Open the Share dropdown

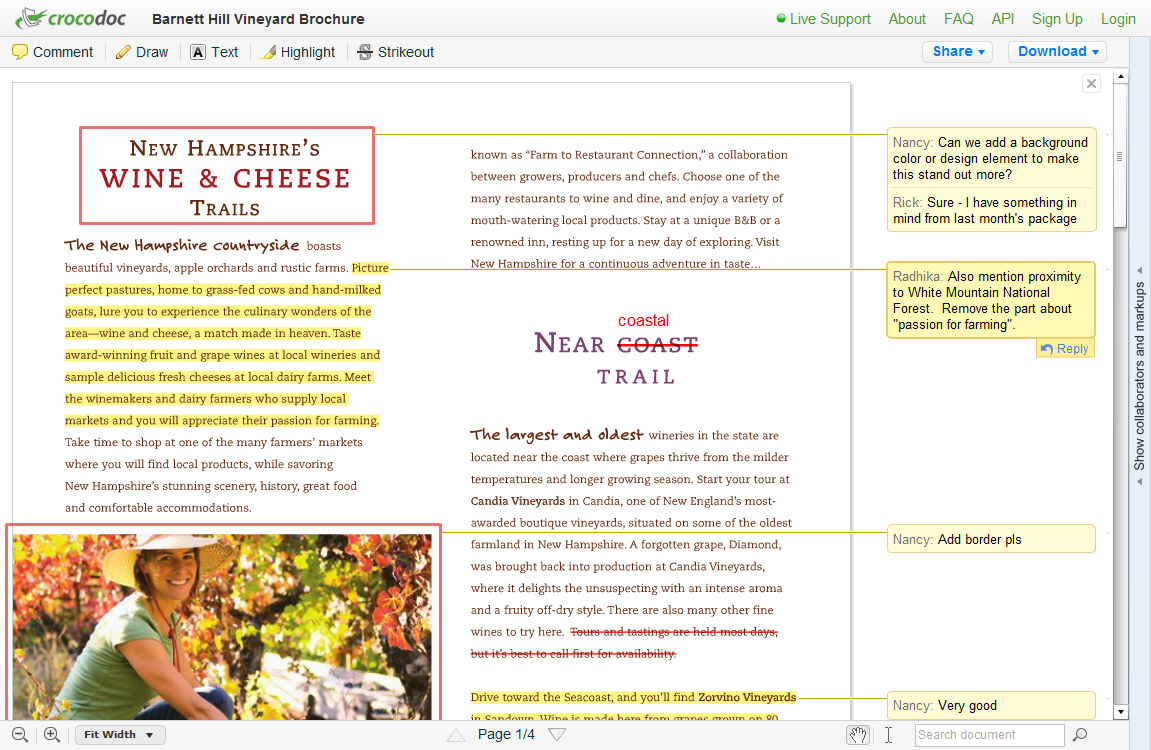coord(958,51)
